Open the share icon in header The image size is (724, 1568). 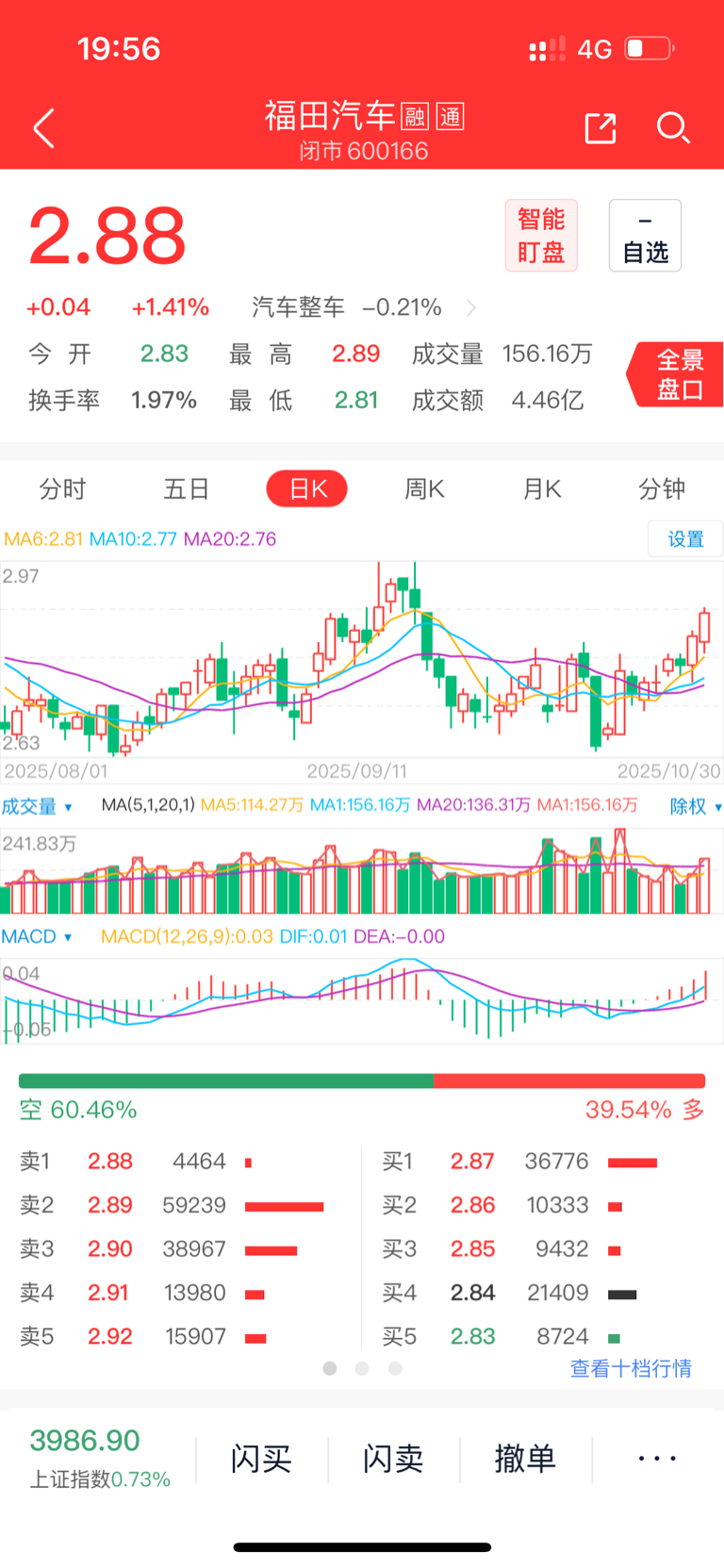click(601, 128)
